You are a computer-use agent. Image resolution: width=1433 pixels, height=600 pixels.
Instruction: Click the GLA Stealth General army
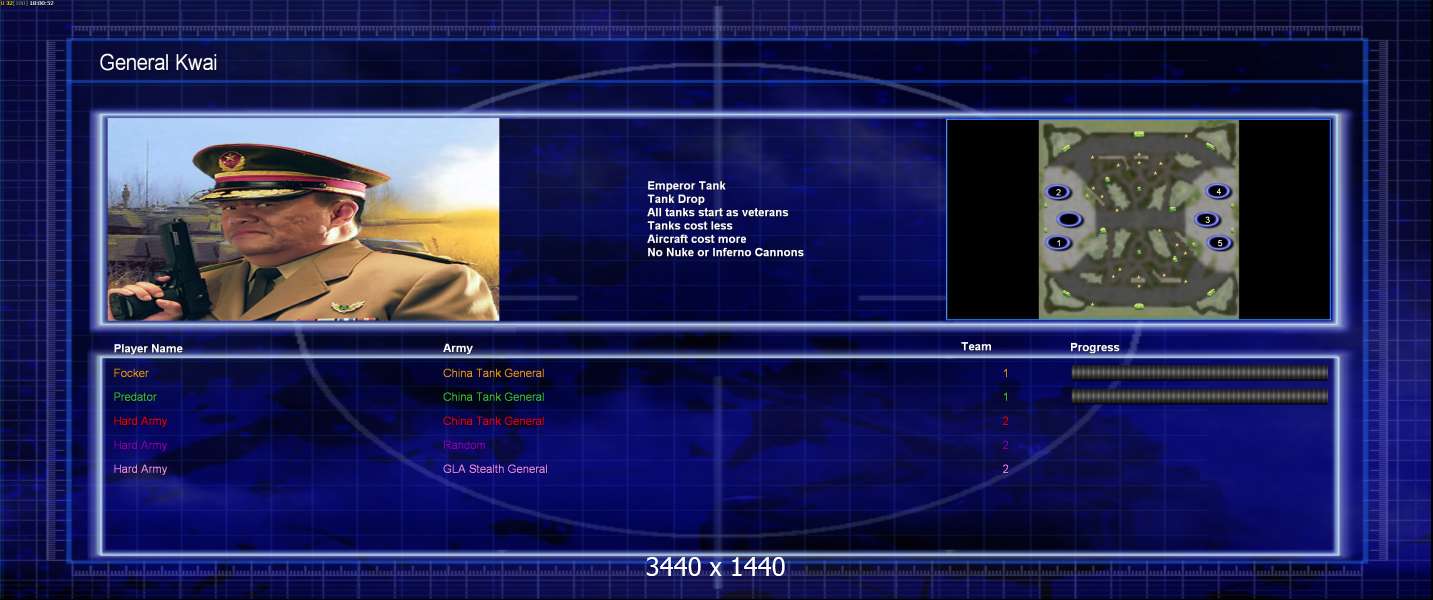click(495, 469)
